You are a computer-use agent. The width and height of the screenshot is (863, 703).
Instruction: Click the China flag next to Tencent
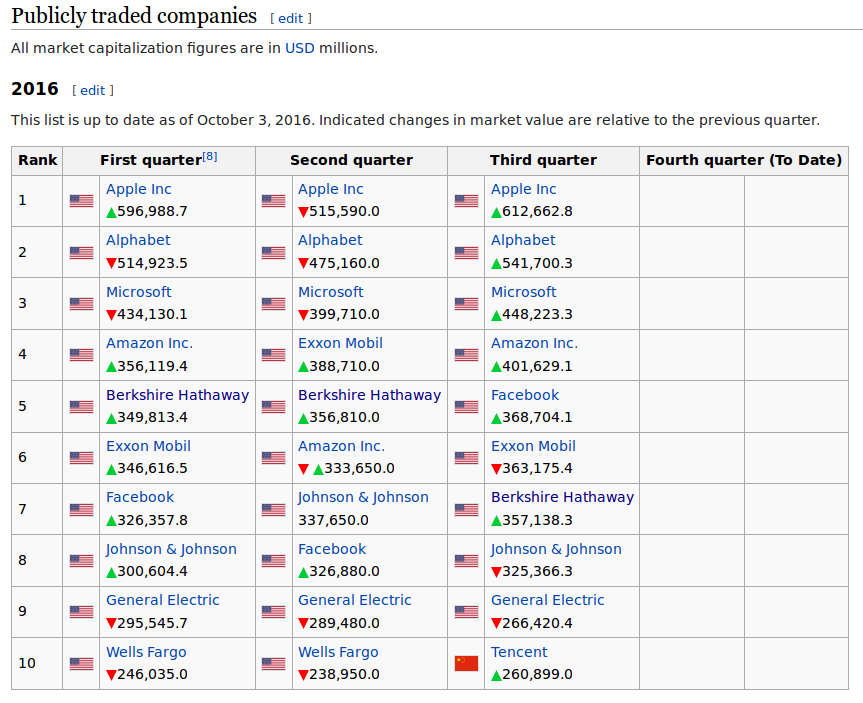pos(466,663)
